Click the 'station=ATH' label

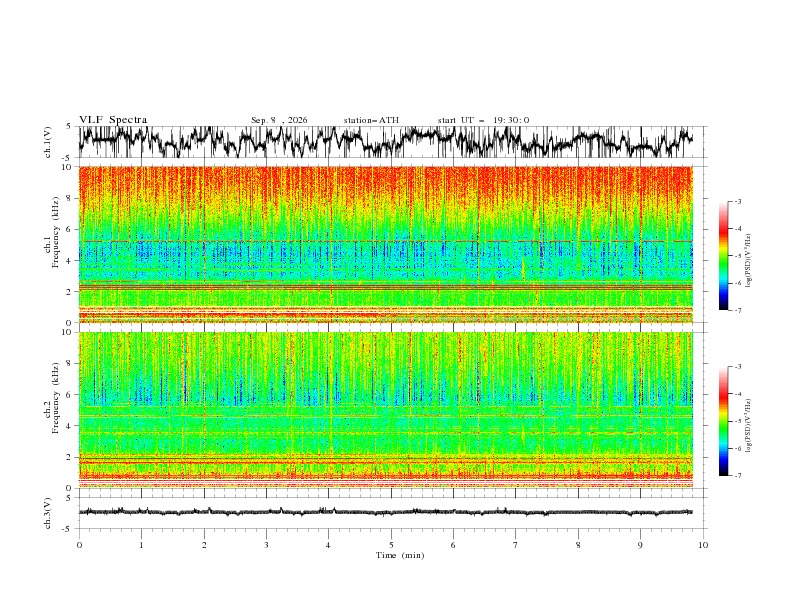coord(371,120)
